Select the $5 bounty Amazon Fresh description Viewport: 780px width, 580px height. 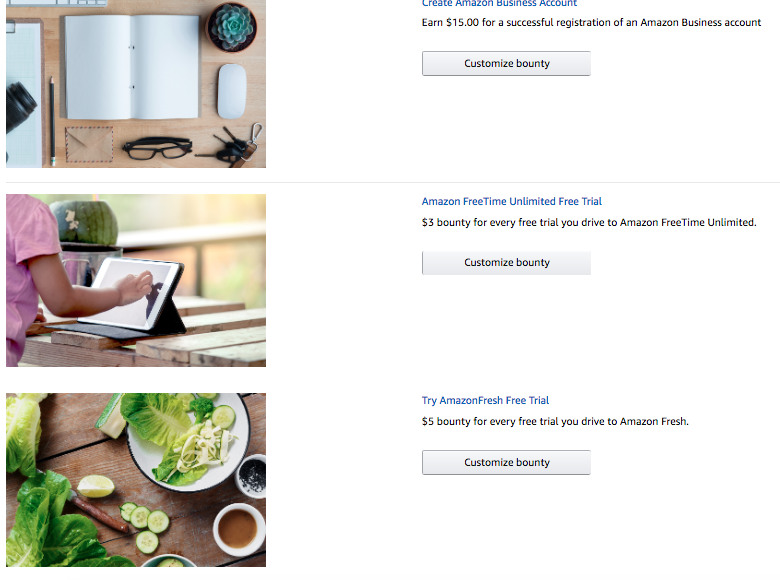[555, 421]
